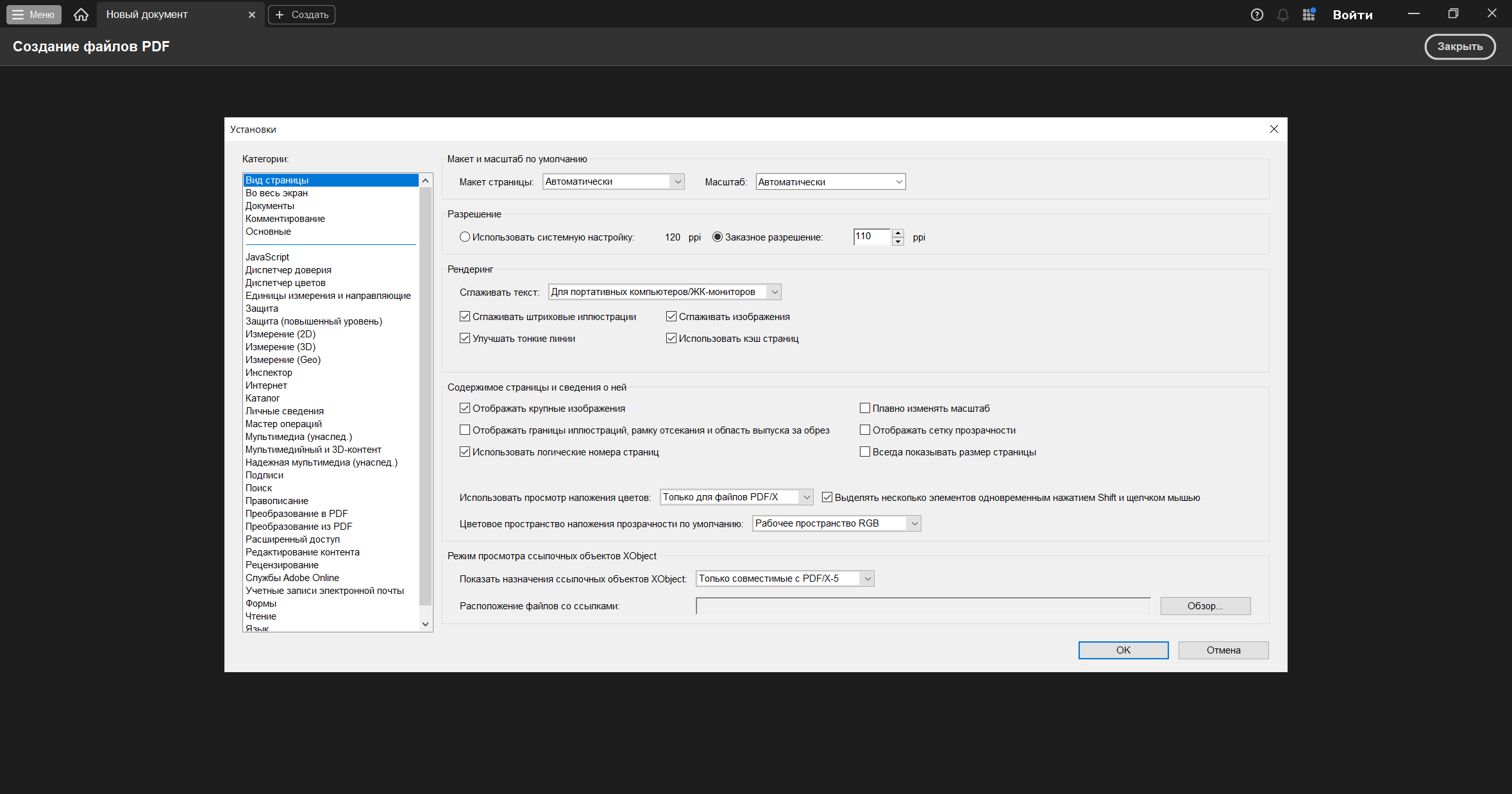Open the Меню hamburger button
Screen dimensions: 1512x794
point(34,15)
